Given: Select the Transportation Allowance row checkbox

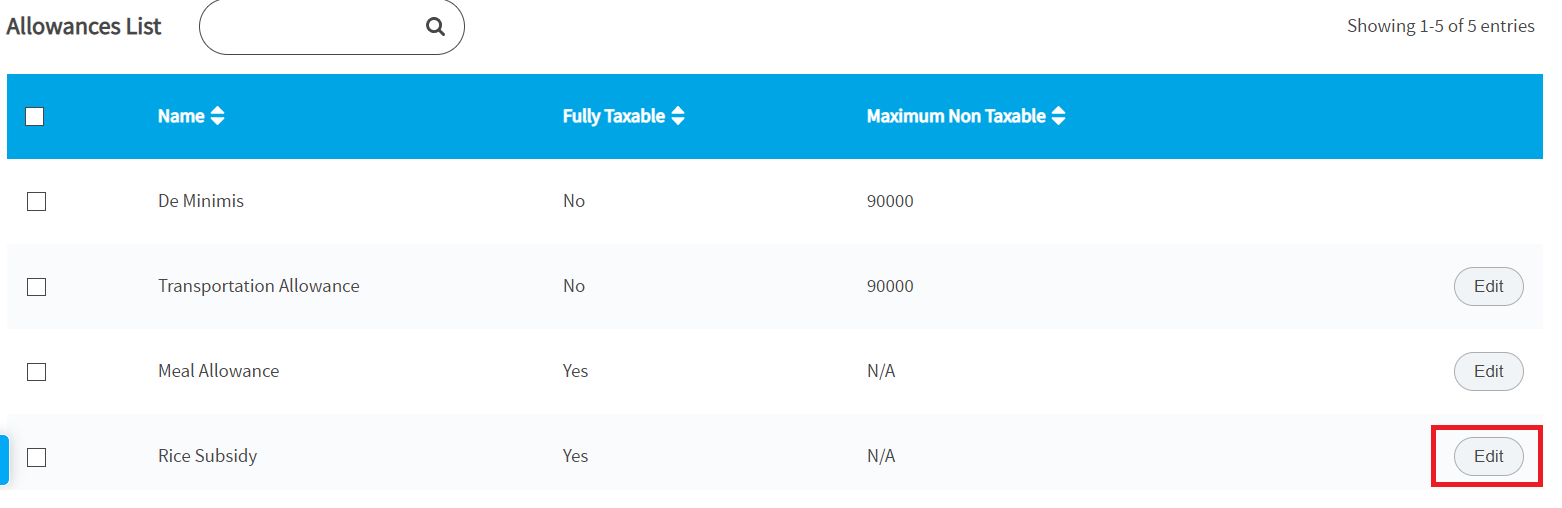Looking at the screenshot, I should [36, 287].
